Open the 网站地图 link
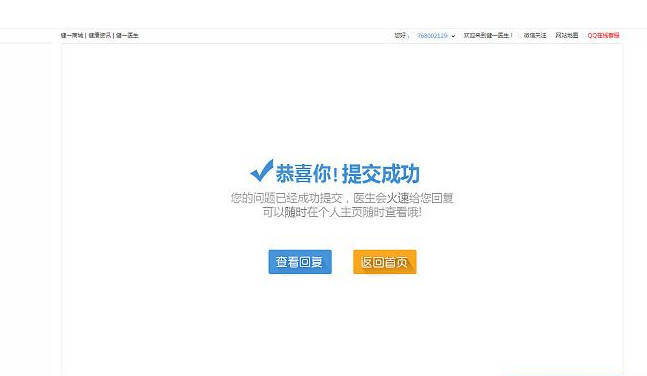 tap(567, 35)
